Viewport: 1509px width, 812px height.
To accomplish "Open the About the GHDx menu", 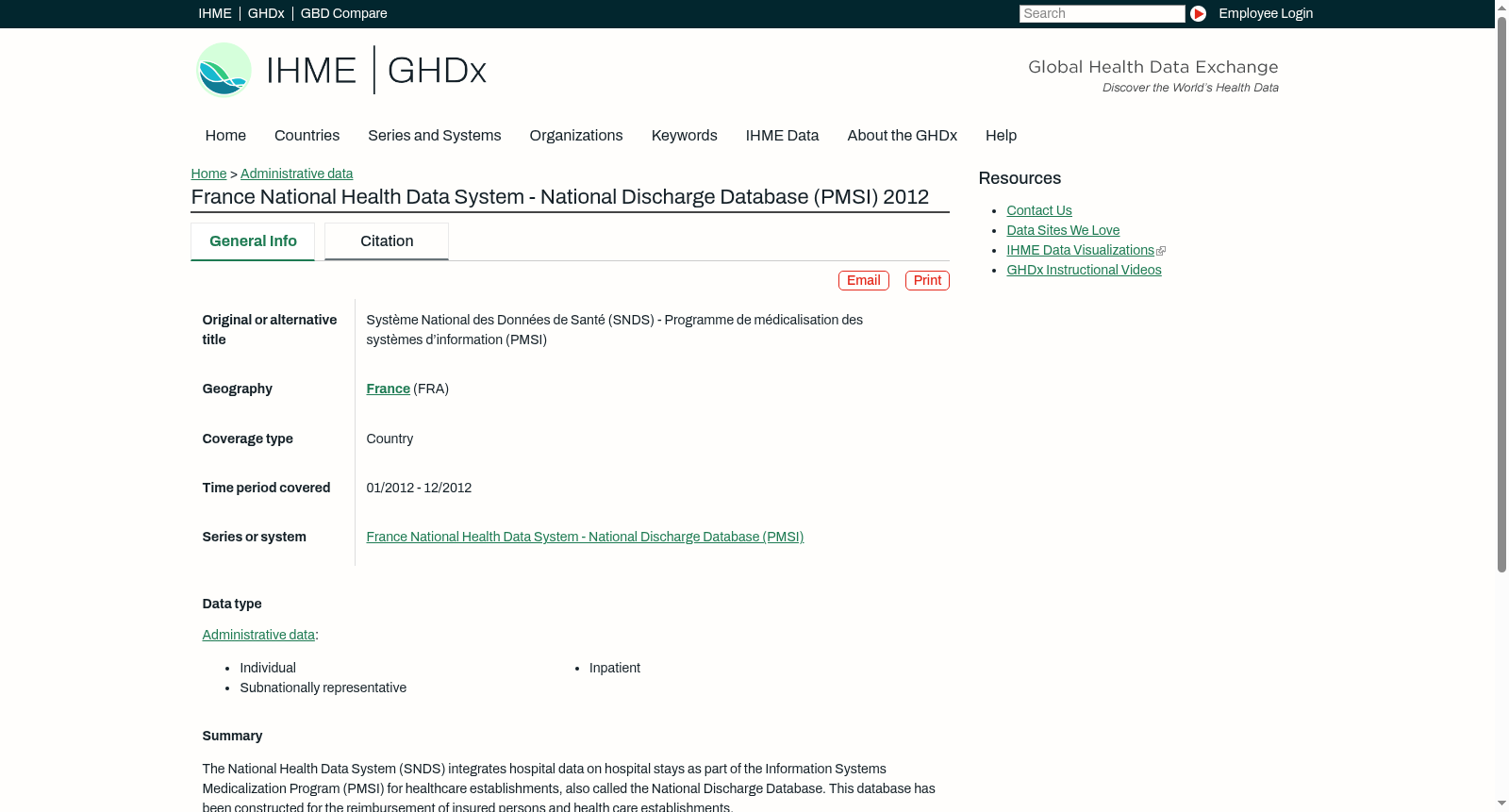I will click(x=903, y=136).
